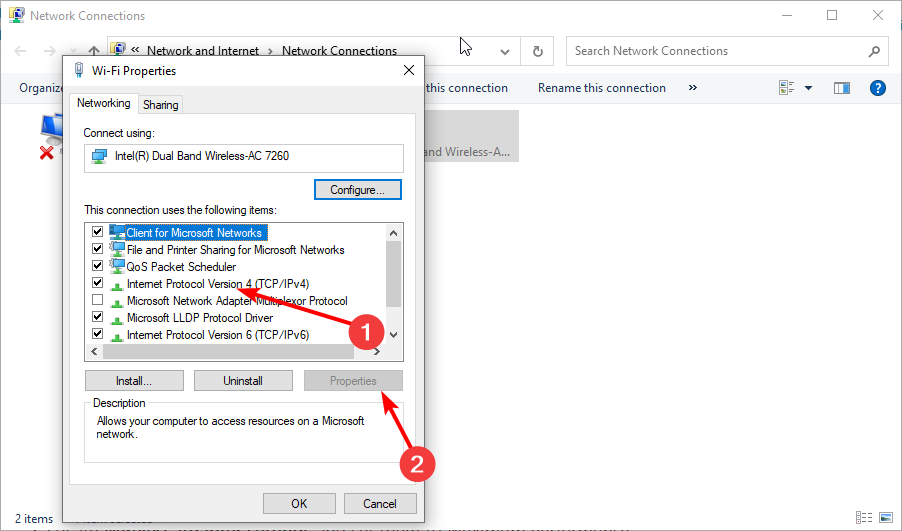Select the disconnected network adapter icon
Viewport: 902px width, 531px height.
coord(51,136)
